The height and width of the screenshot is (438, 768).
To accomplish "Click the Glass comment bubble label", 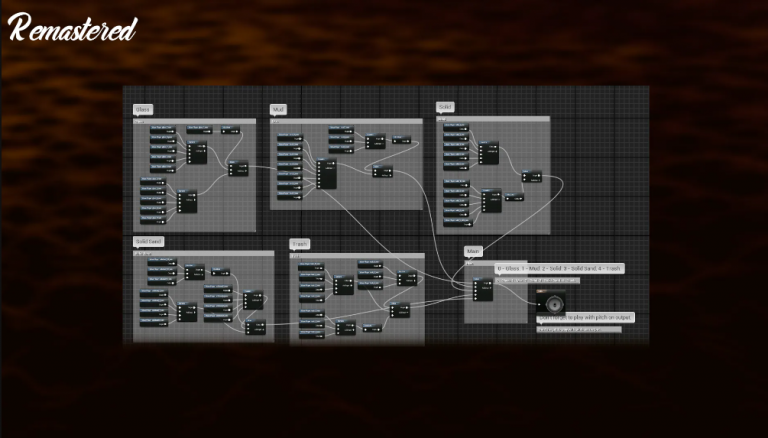I will [143, 109].
